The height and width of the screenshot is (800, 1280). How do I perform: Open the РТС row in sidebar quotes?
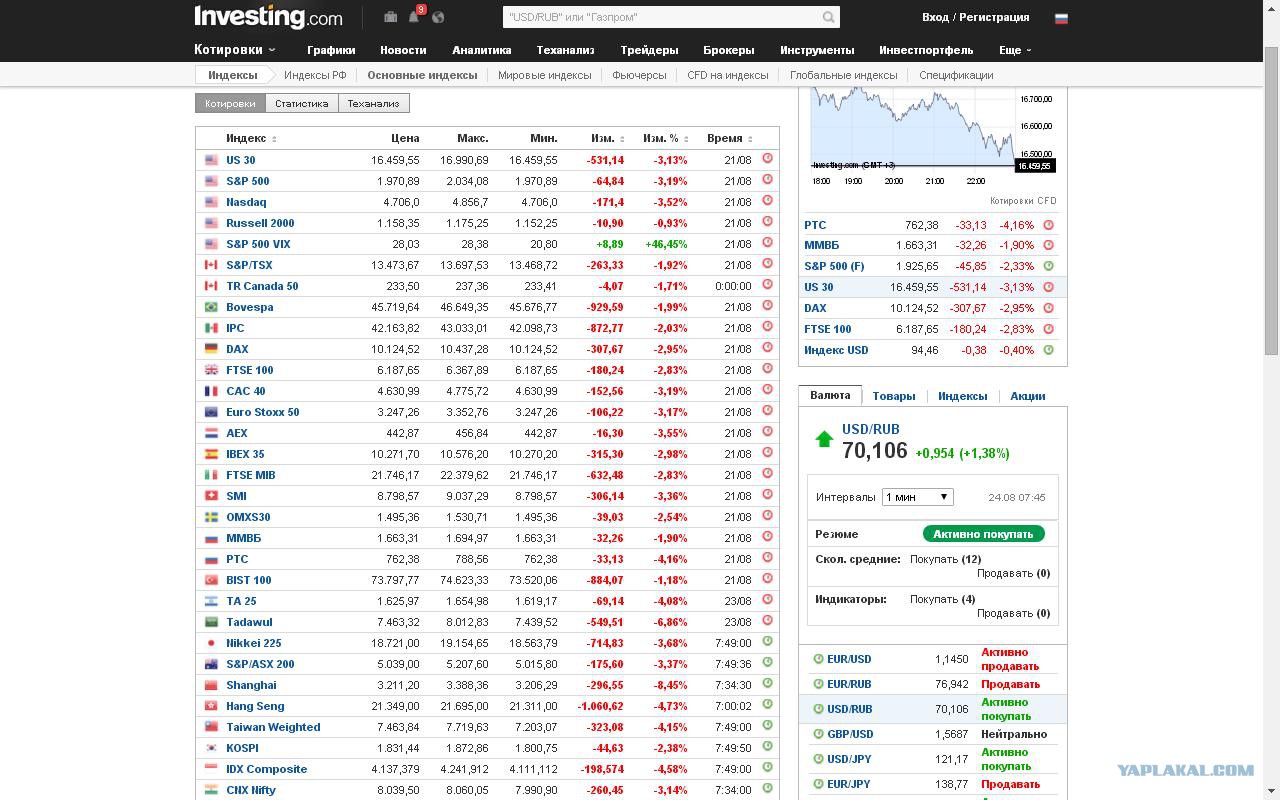point(932,225)
